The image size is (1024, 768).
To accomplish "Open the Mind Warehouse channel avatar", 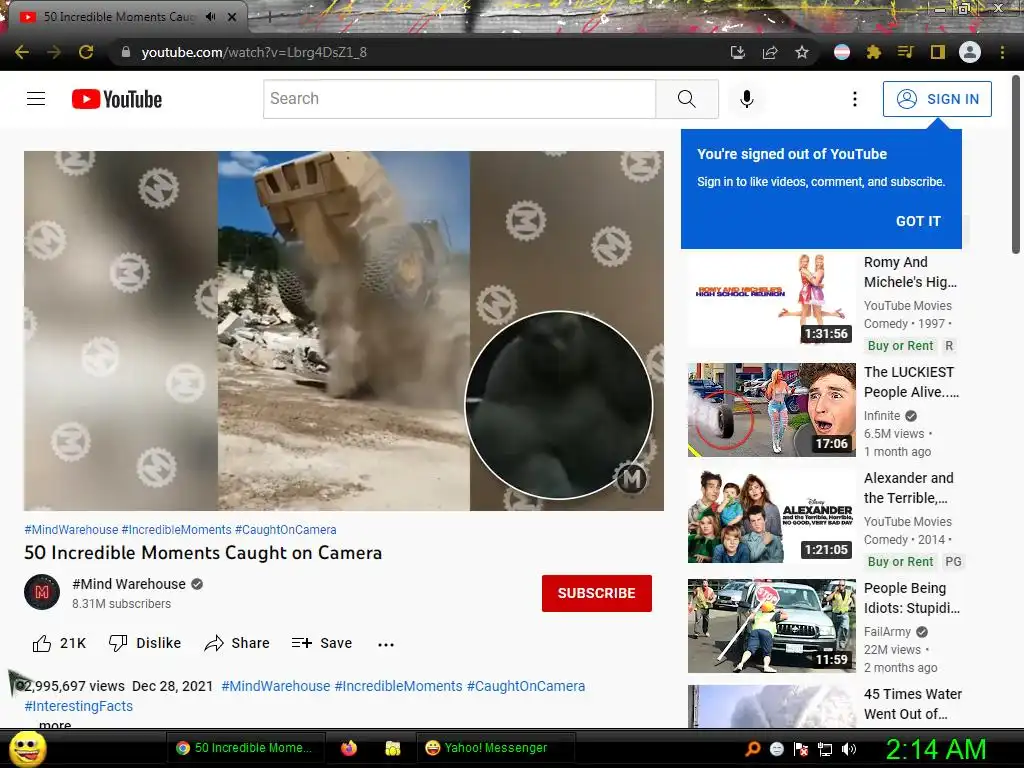I will pyautogui.click(x=42, y=592).
